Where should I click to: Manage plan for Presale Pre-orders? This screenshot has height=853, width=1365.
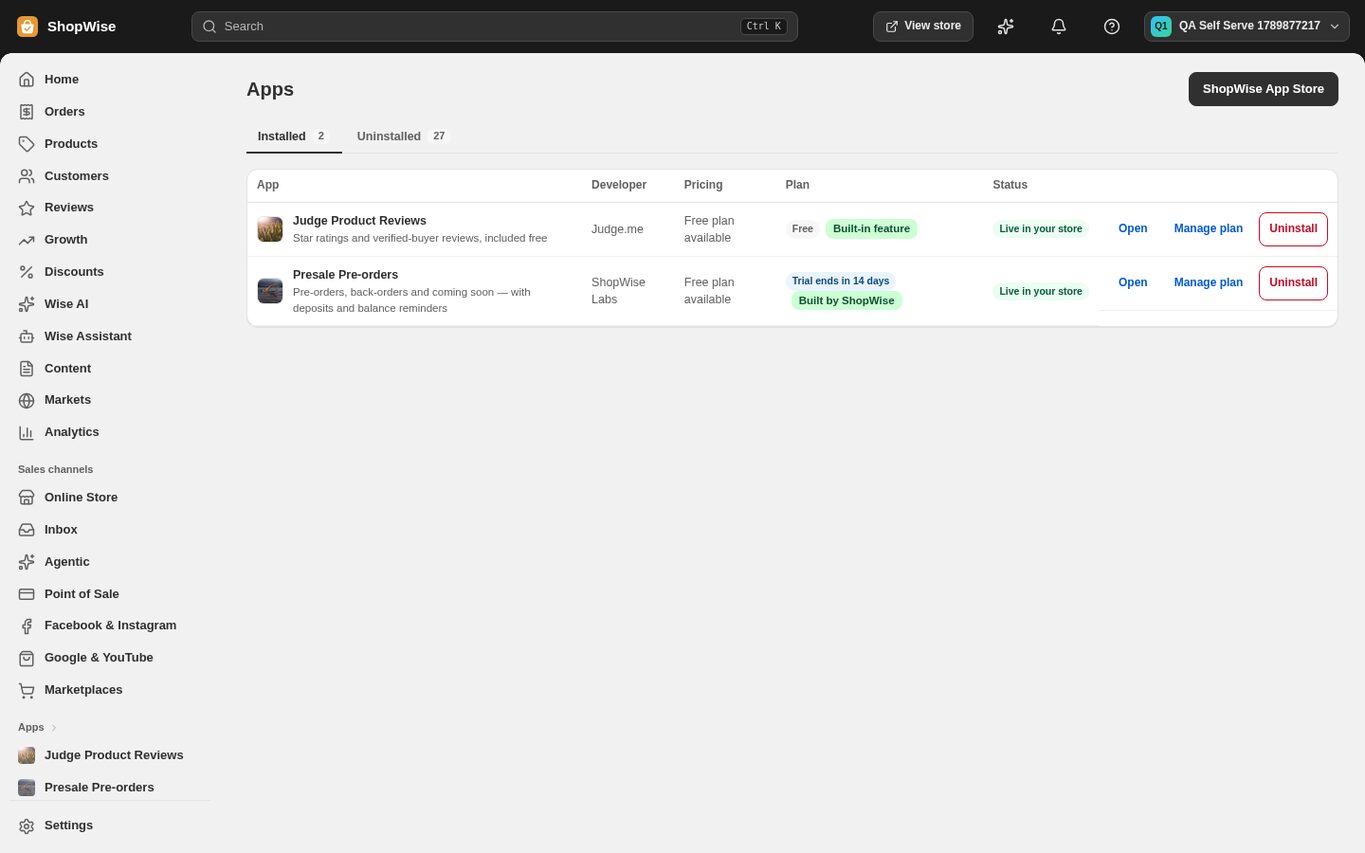[1208, 283]
